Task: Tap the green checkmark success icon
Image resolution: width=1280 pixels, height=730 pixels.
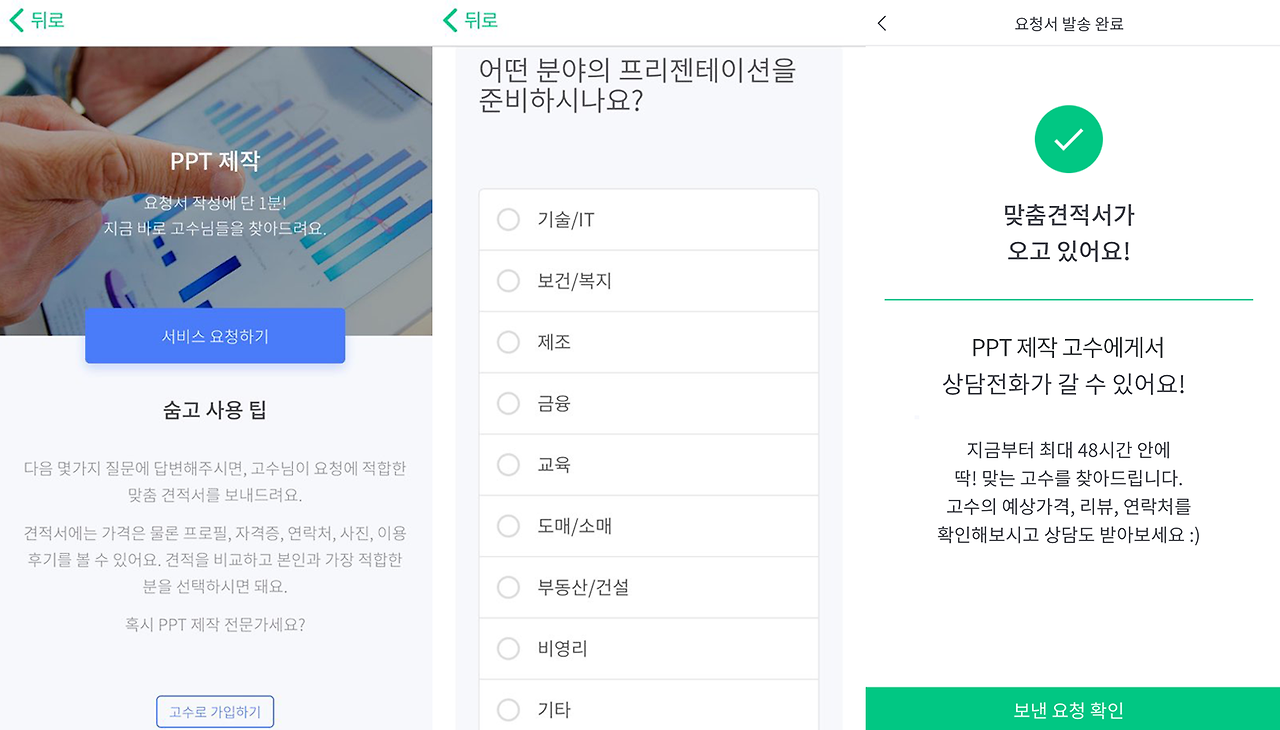Action: pos(1068,139)
